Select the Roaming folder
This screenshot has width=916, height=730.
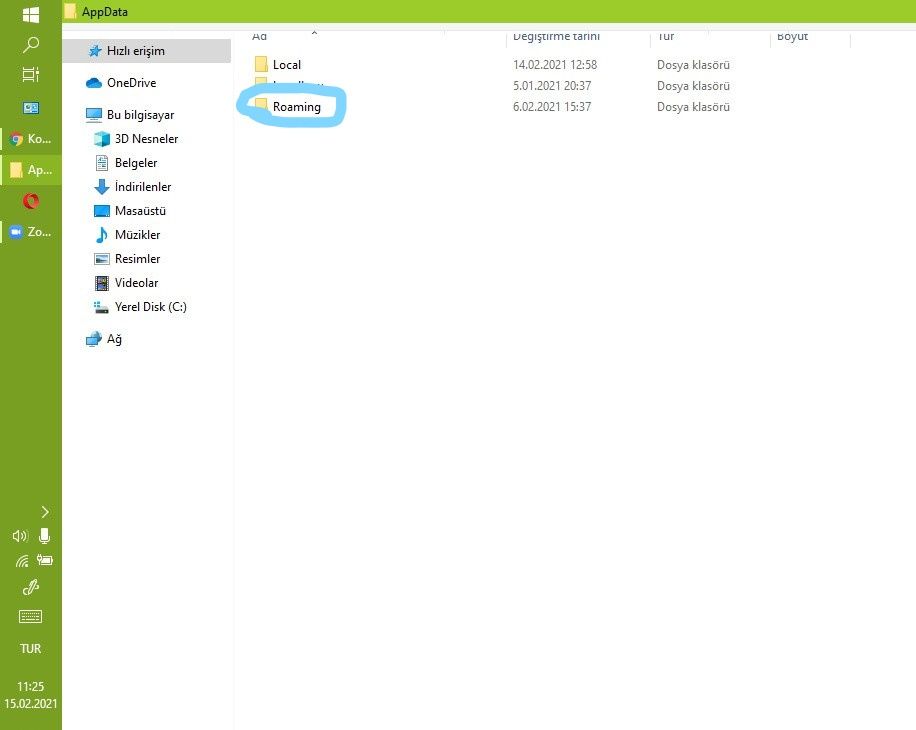click(x=297, y=107)
